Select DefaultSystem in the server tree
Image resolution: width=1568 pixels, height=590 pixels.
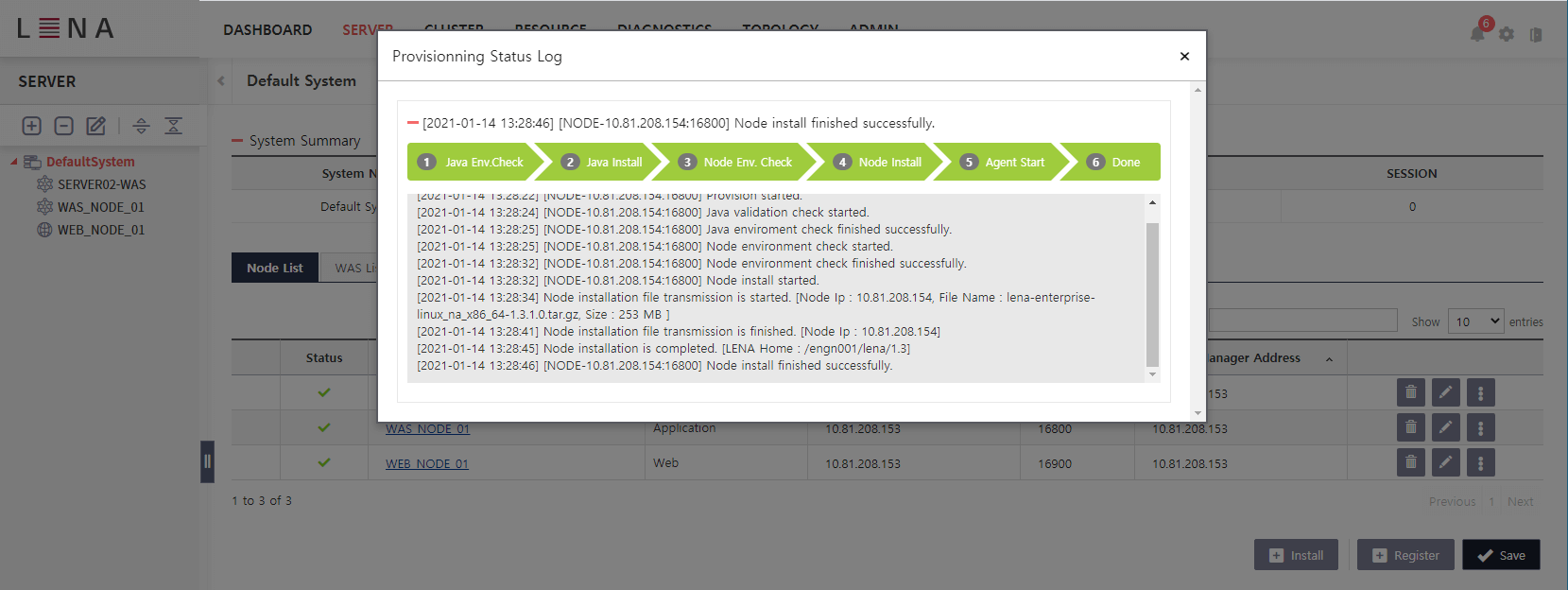(90, 162)
